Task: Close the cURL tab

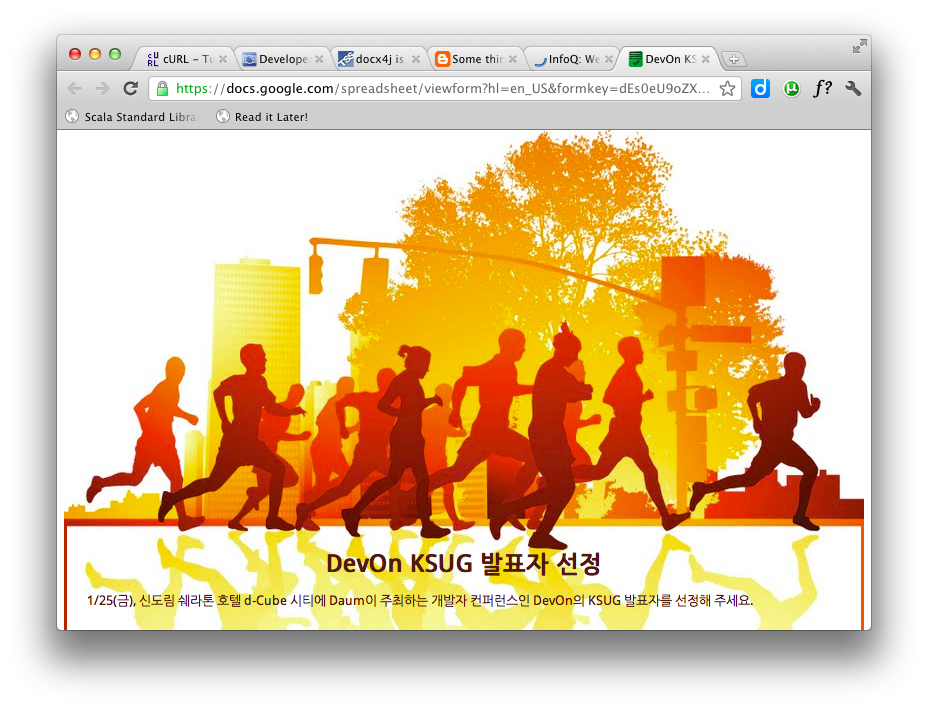Action: (223, 59)
